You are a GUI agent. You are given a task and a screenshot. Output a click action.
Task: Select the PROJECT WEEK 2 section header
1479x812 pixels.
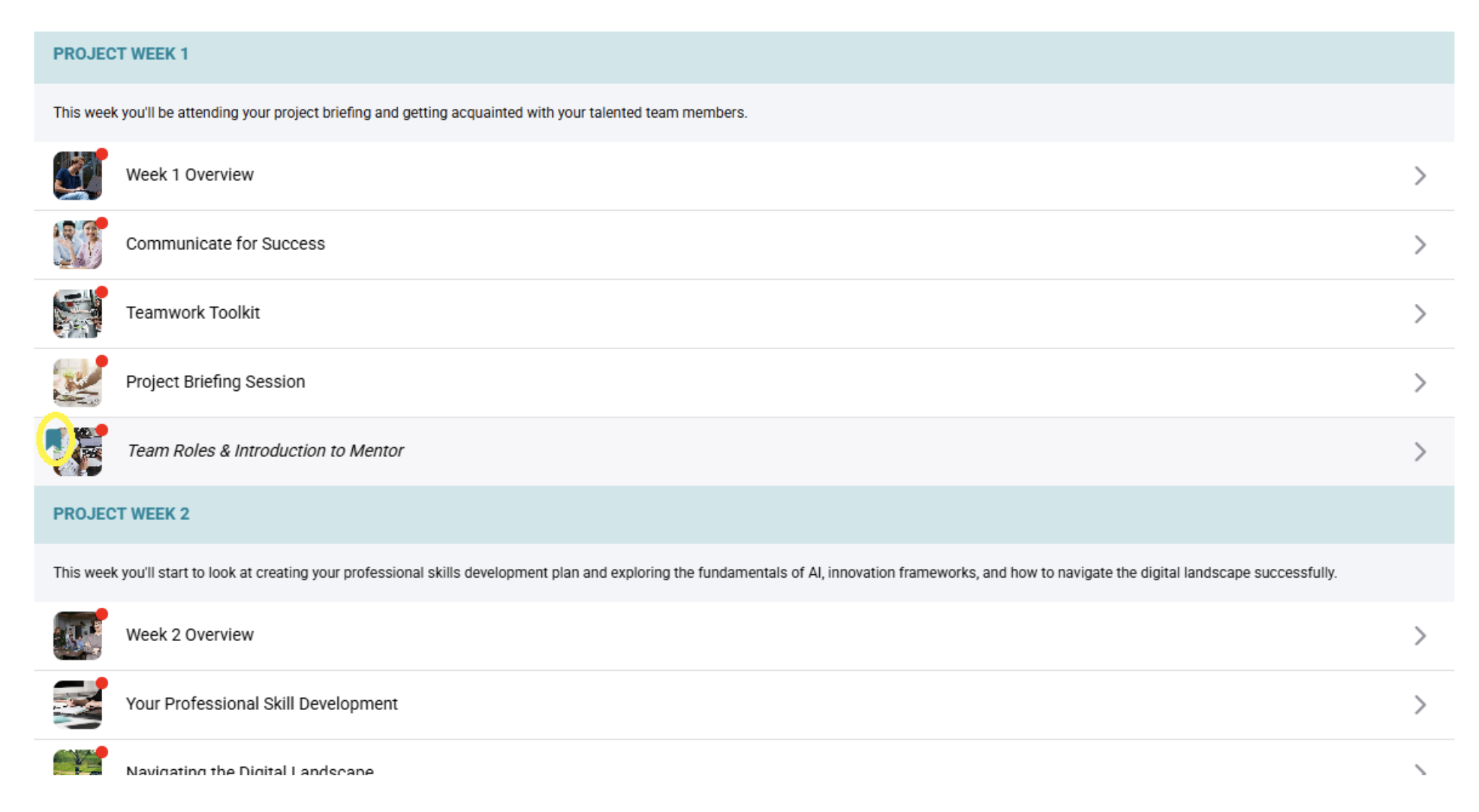(121, 514)
